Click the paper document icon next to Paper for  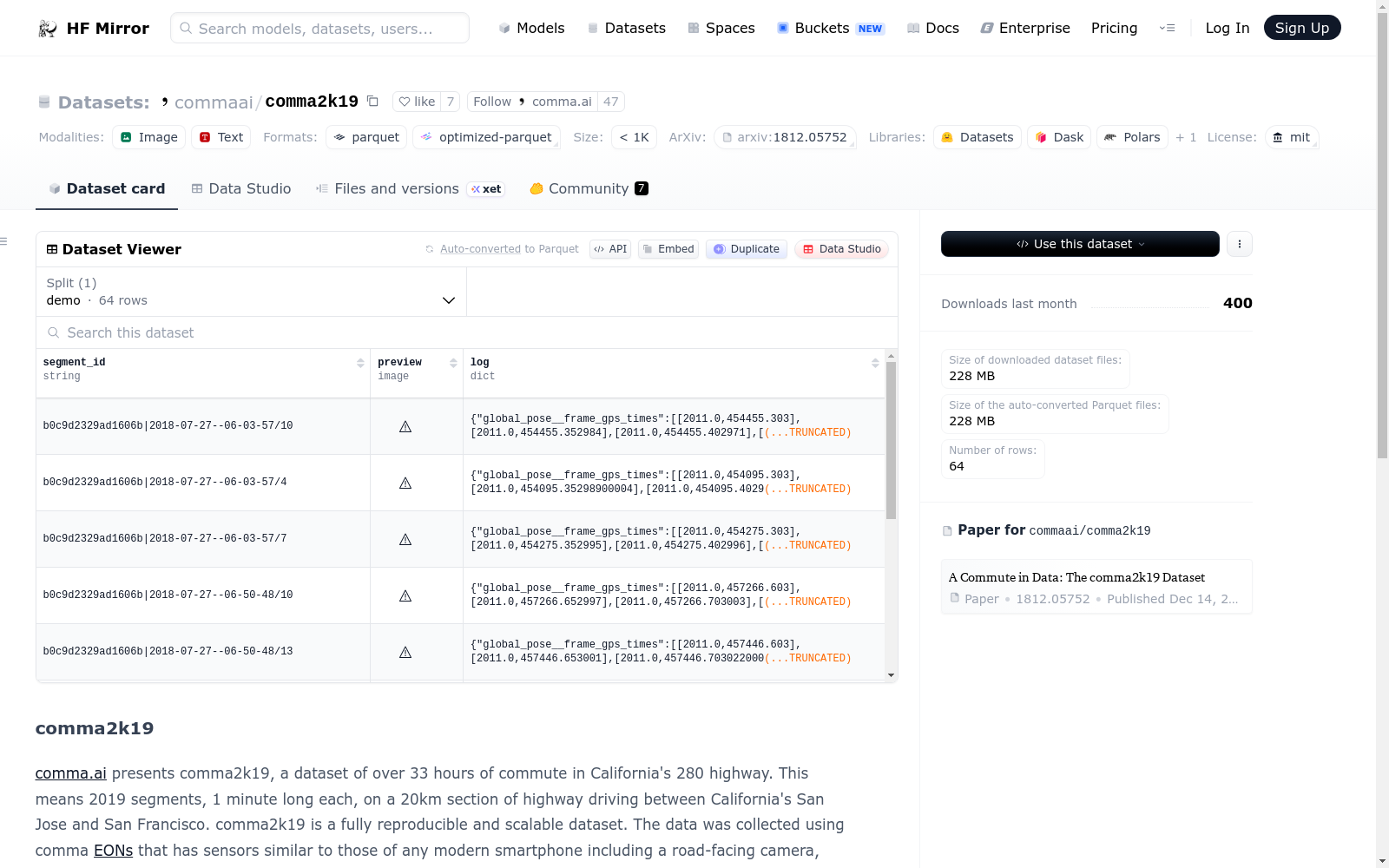click(947, 530)
